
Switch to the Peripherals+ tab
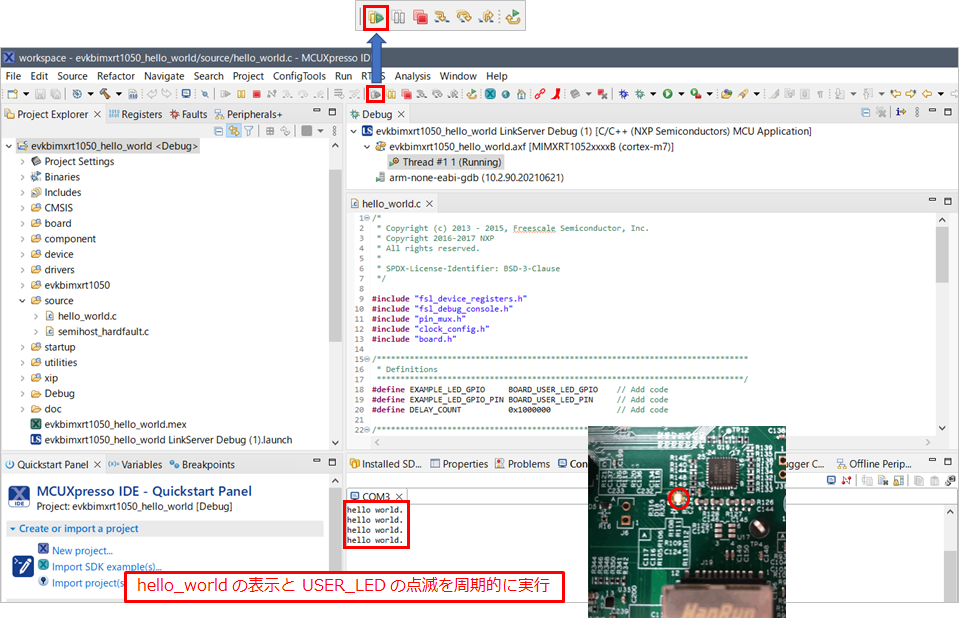tap(248, 114)
